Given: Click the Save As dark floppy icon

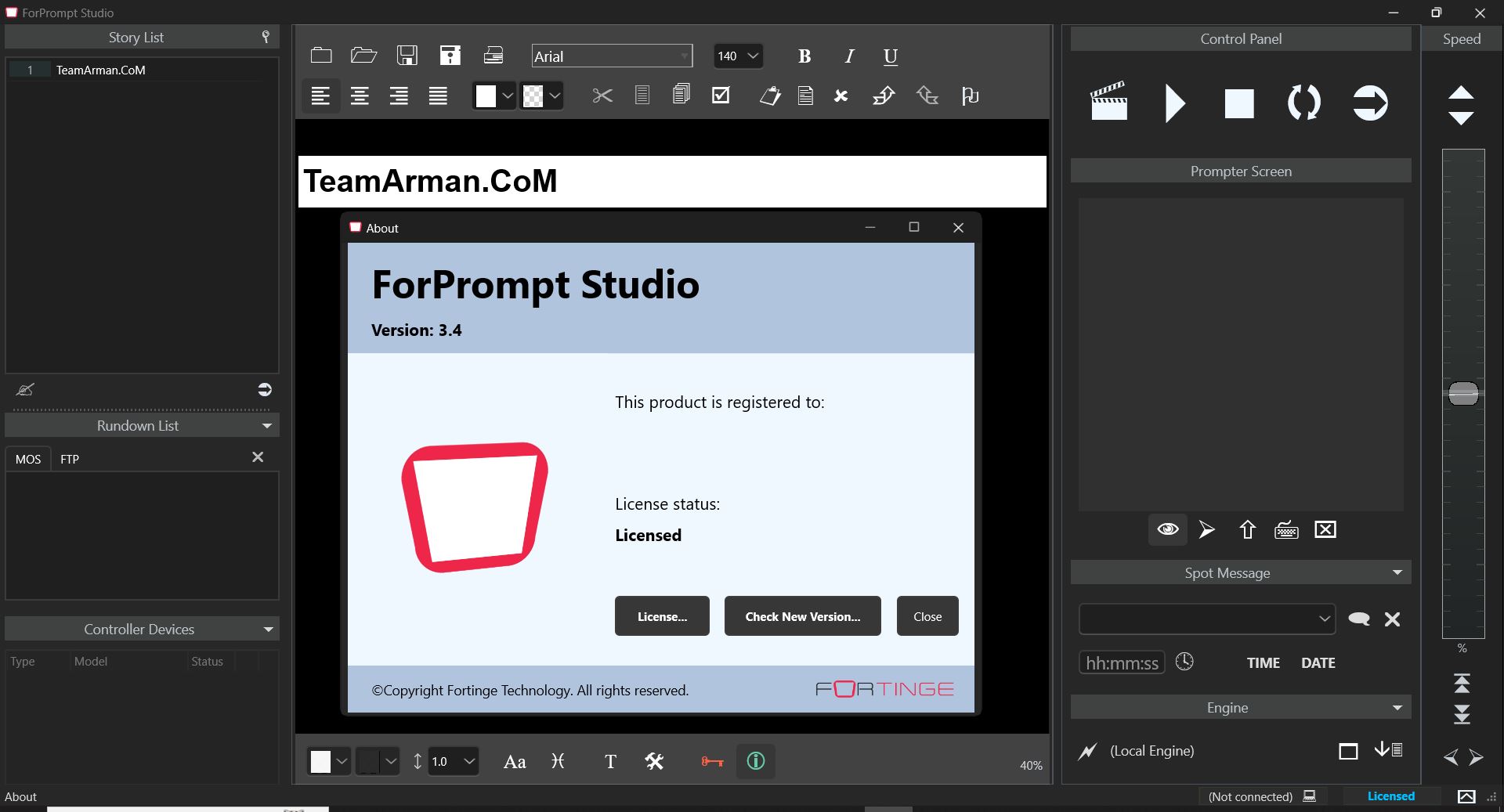Looking at the screenshot, I should 450,56.
